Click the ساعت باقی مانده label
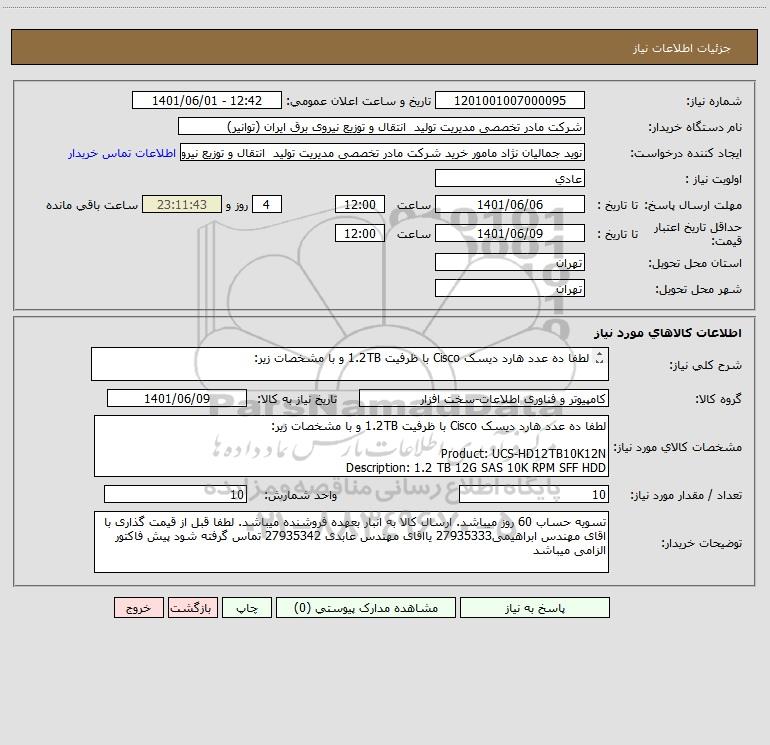This screenshot has height=745, width=770. coord(92,205)
